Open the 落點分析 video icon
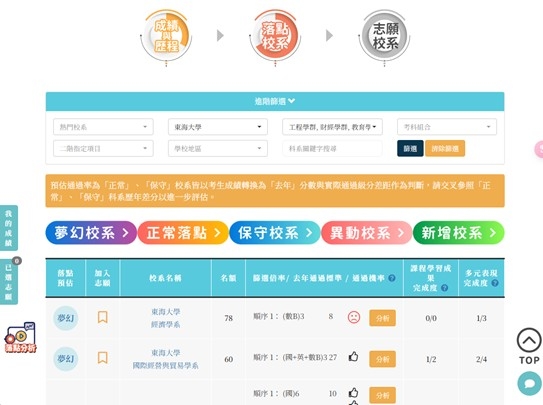 tap(20, 338)
